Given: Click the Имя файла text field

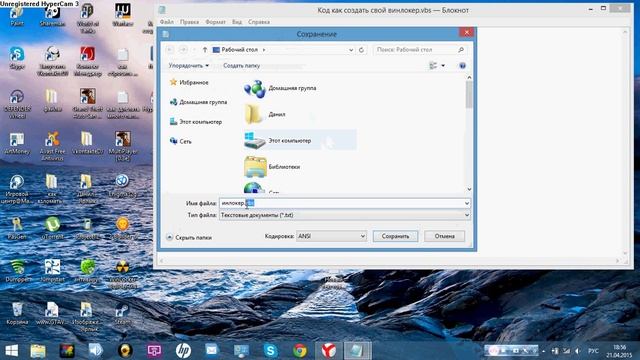Looking at the screenshot, I should [x=341, y=203].
